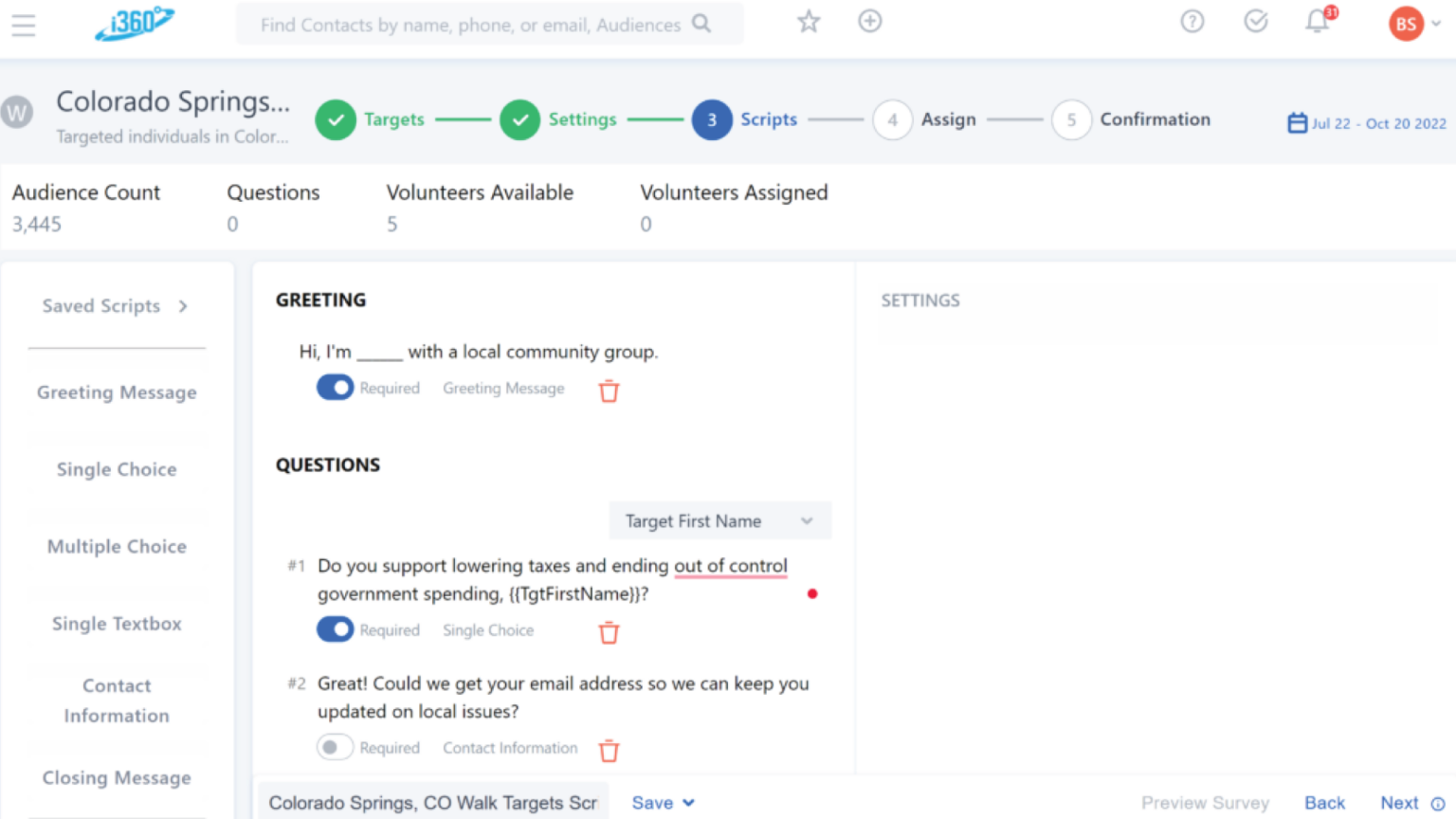Viewport: 1456px width, 819px height.
Task: Delete the greeting message with trash icon
Action: point(609,391)
